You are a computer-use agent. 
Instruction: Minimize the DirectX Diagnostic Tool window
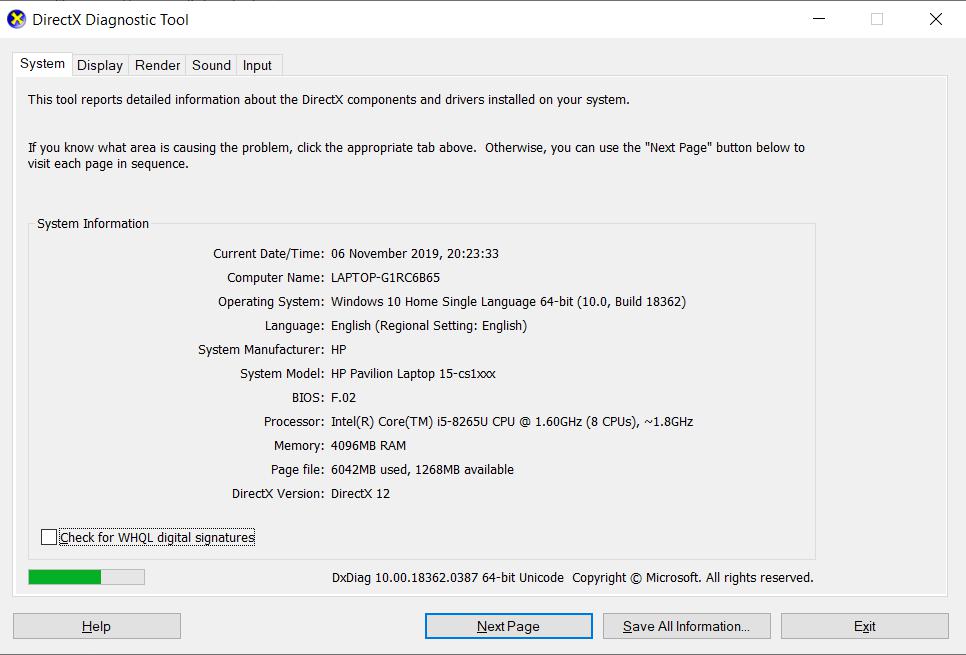[x=819, y=19]
